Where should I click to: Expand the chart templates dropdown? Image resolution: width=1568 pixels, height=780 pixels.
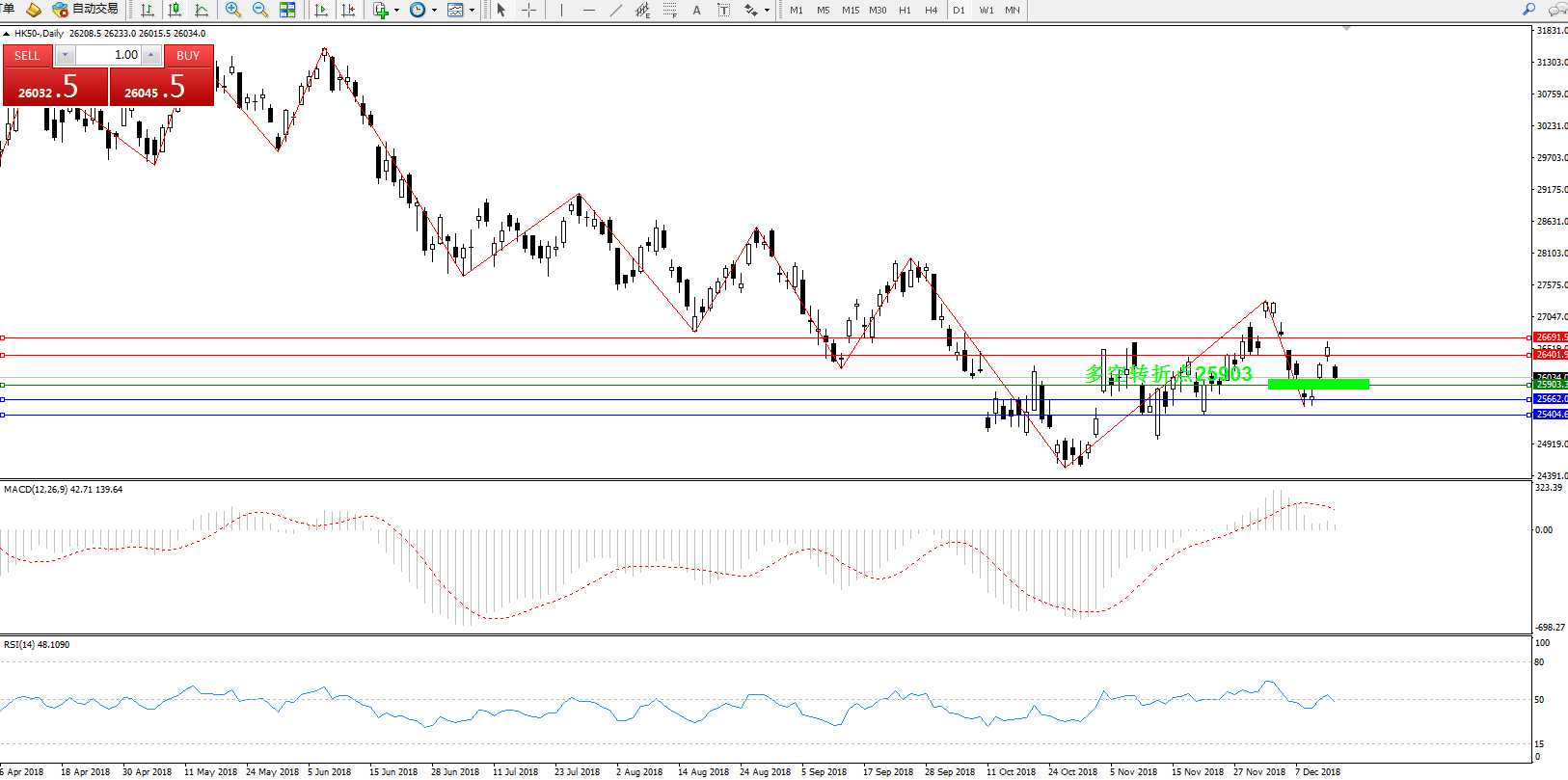pos(472,11)
